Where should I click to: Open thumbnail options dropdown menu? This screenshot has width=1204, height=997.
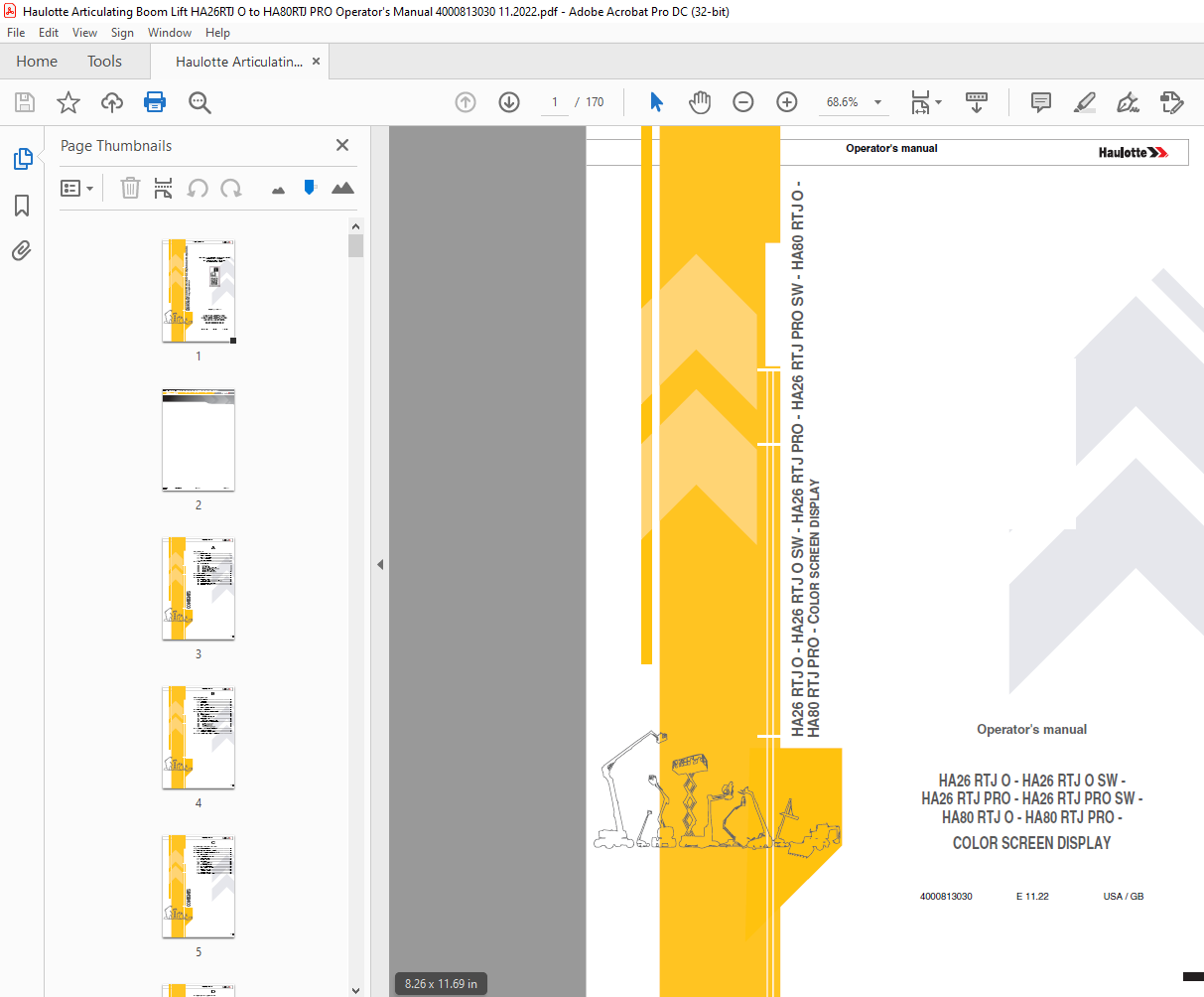coord(76,188)
